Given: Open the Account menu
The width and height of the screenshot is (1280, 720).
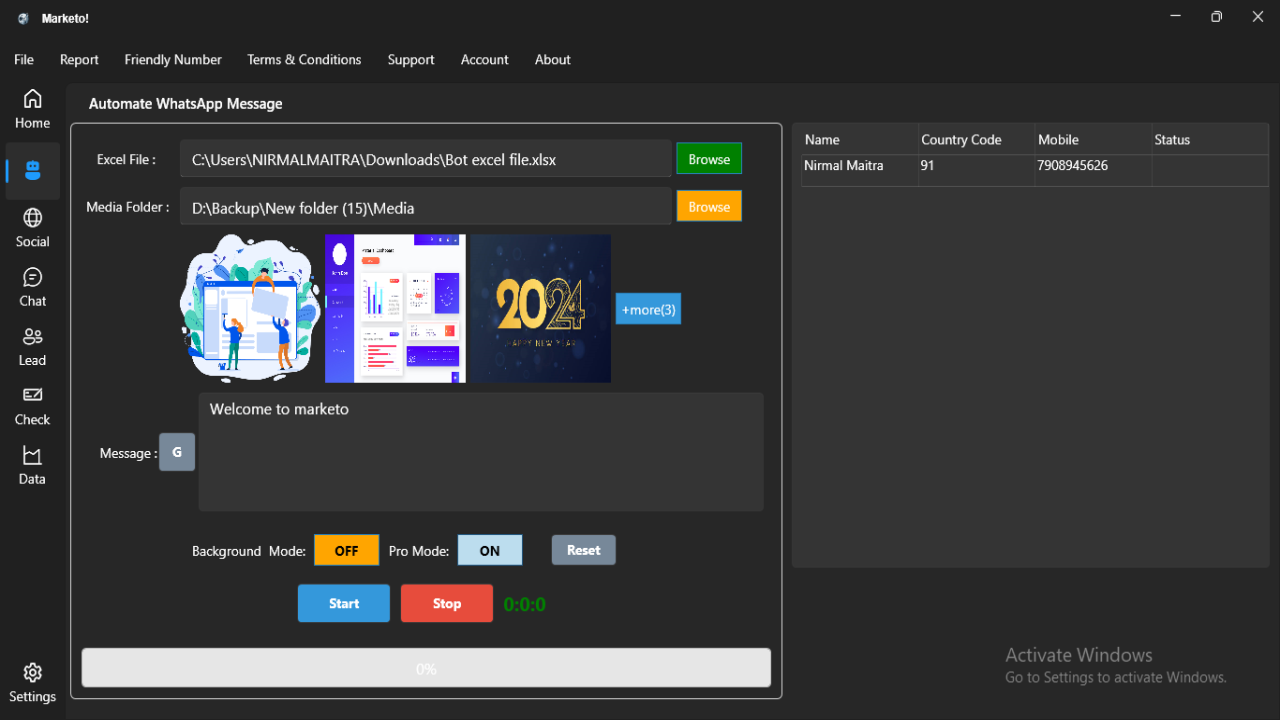Looking at the screenshot, I should click(484, 60).
